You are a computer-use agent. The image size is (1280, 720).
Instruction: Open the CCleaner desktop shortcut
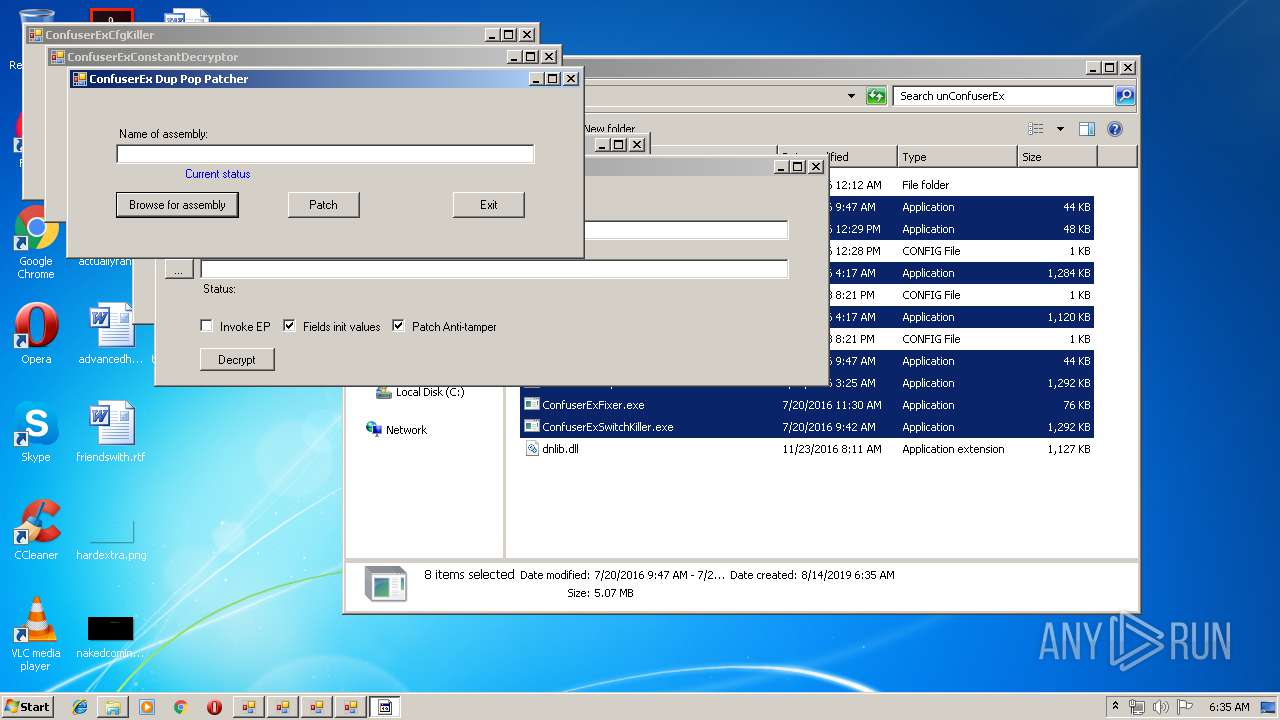36,530
